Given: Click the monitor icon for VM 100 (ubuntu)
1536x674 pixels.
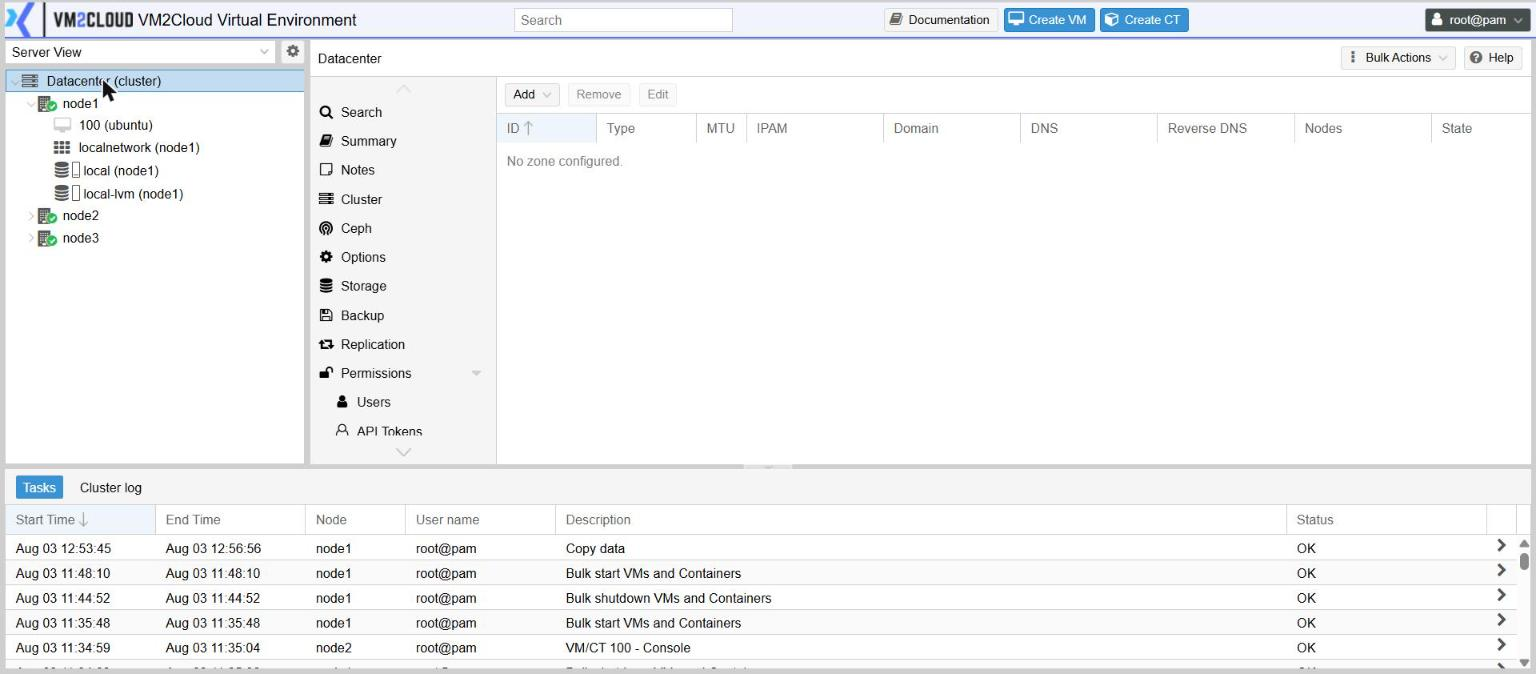Looking at the screenshot, I should [62, 126].
